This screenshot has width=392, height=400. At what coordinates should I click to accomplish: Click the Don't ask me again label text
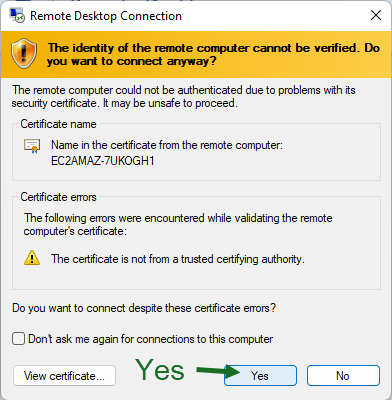(150, 339)
